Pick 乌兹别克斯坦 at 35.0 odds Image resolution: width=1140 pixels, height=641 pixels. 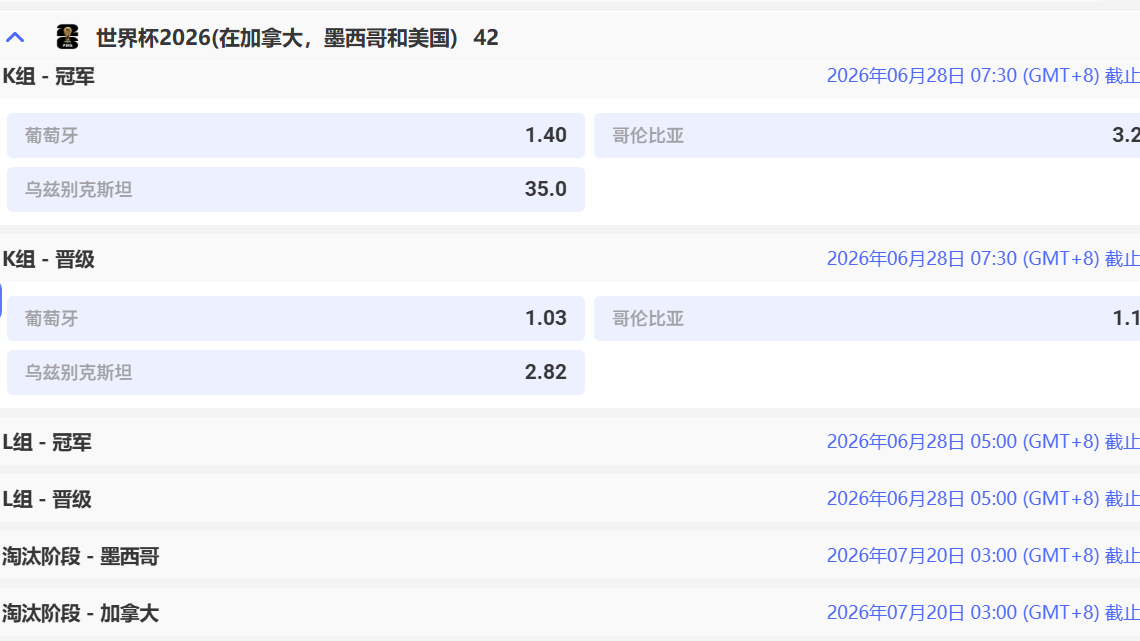pyautogui.click(x=296, y=189)
